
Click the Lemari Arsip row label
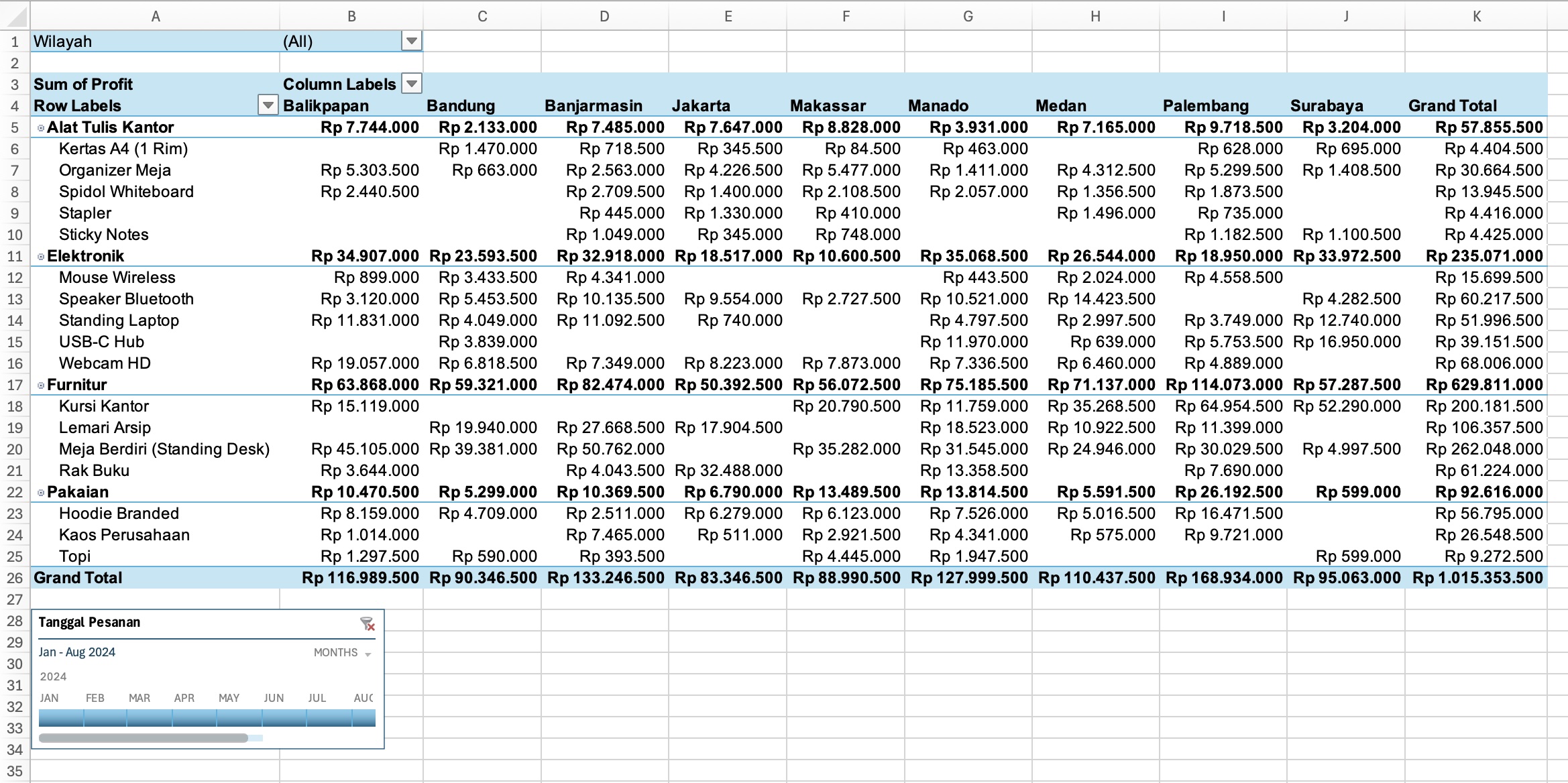[105, 428]
